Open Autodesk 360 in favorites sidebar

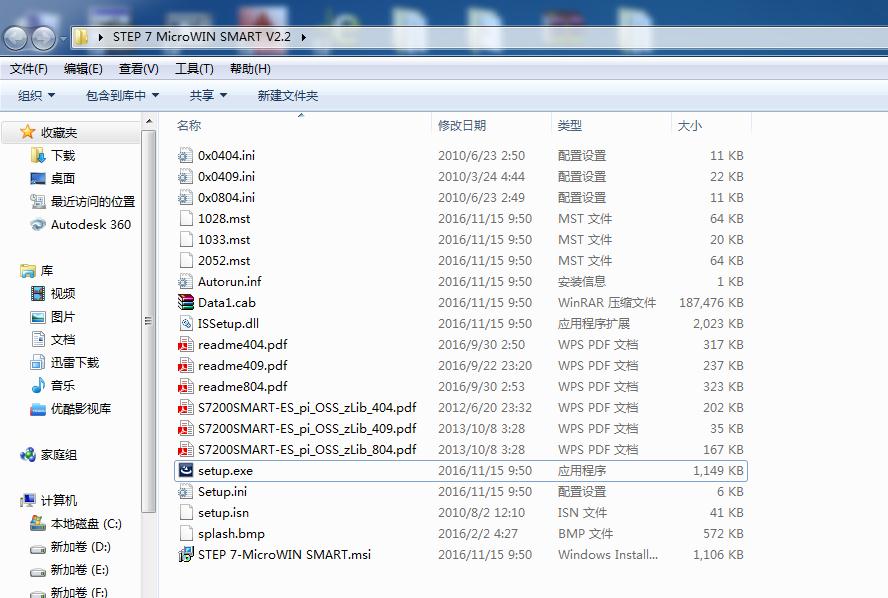tap(90, 224)
